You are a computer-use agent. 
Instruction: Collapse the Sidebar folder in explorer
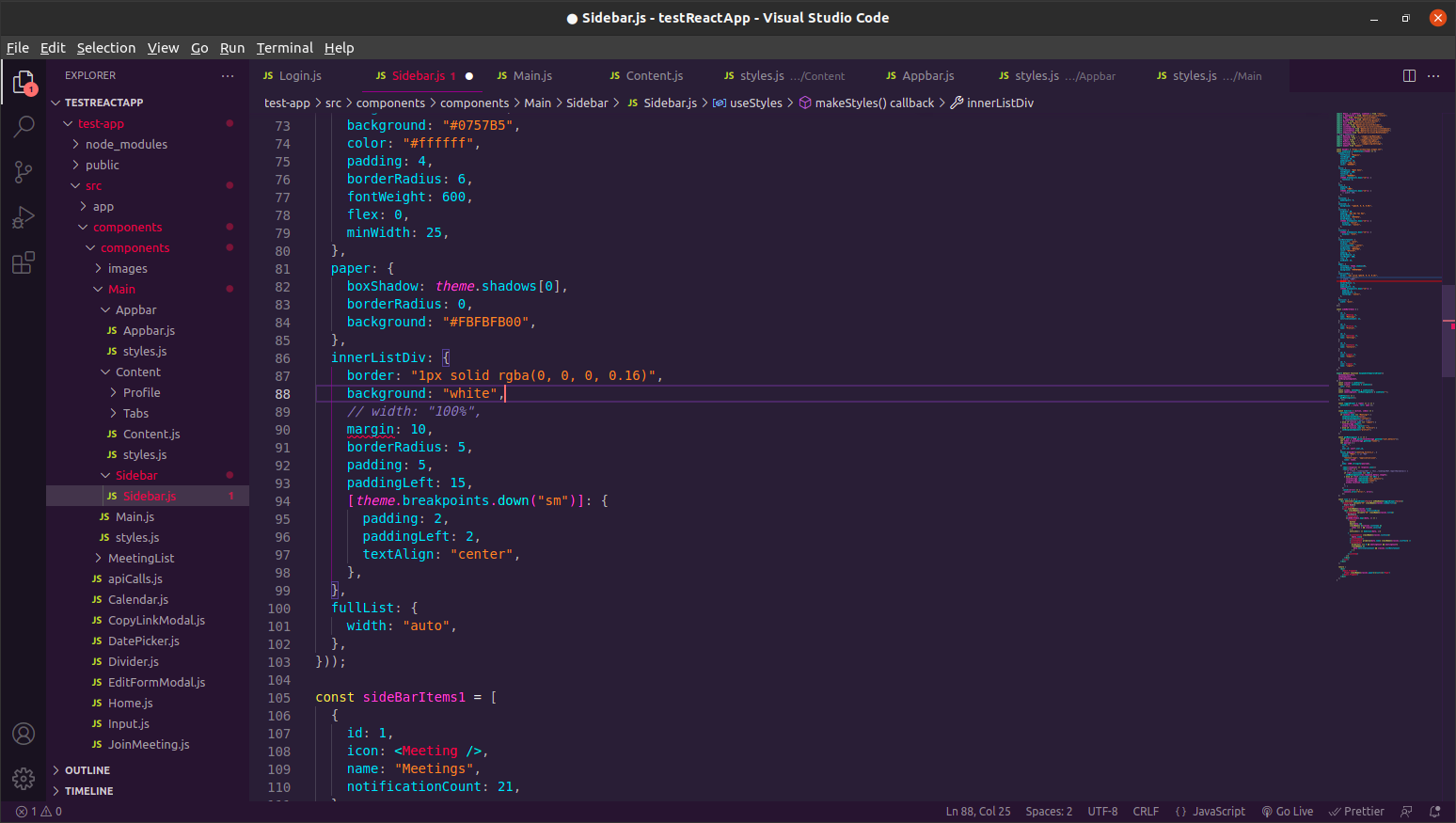click(x=135, y=475)
